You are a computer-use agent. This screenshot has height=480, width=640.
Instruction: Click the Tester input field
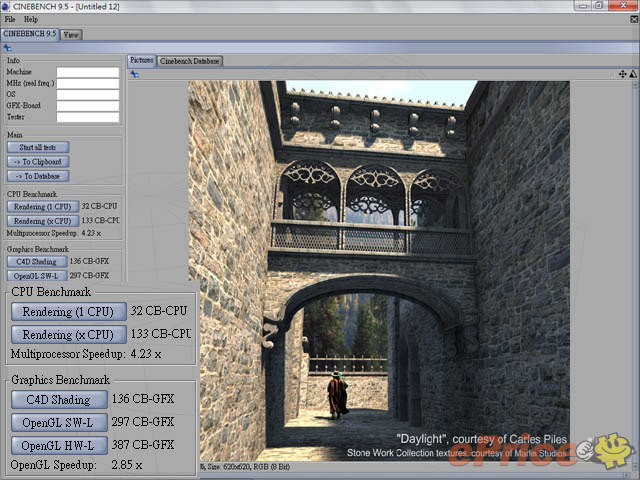(88, 117)
